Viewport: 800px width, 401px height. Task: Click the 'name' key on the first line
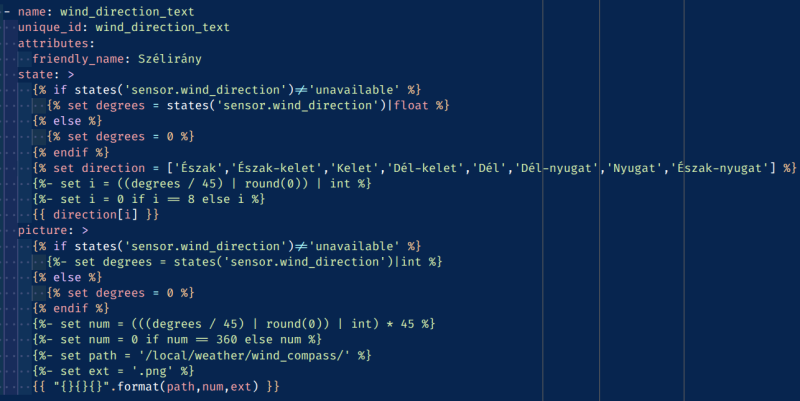[33, 11]
